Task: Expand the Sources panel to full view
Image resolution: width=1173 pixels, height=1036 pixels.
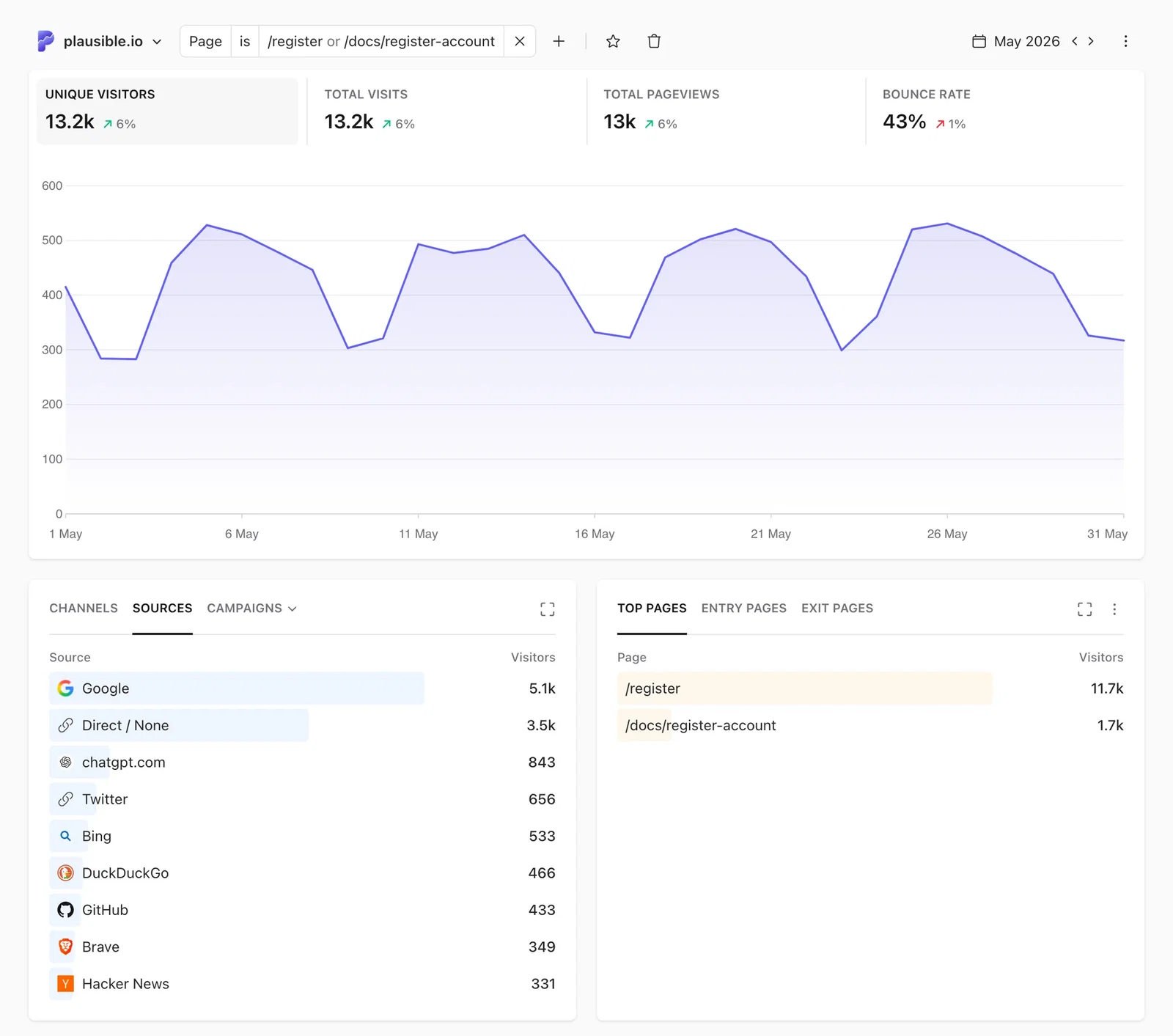Action: [x=547, y=609]
